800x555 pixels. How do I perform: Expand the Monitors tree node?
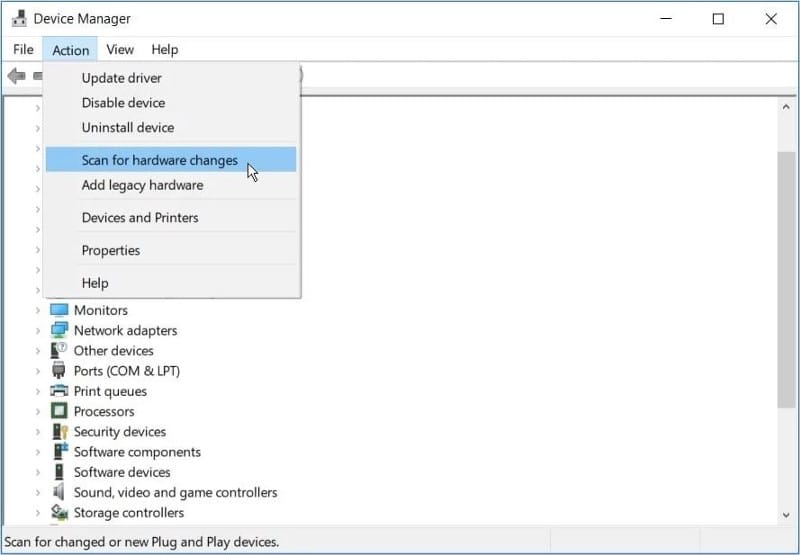(38, 310)
